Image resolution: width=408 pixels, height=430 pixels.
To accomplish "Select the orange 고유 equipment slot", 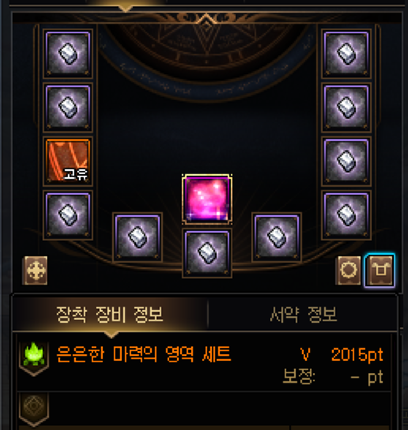I will point(68,161).
